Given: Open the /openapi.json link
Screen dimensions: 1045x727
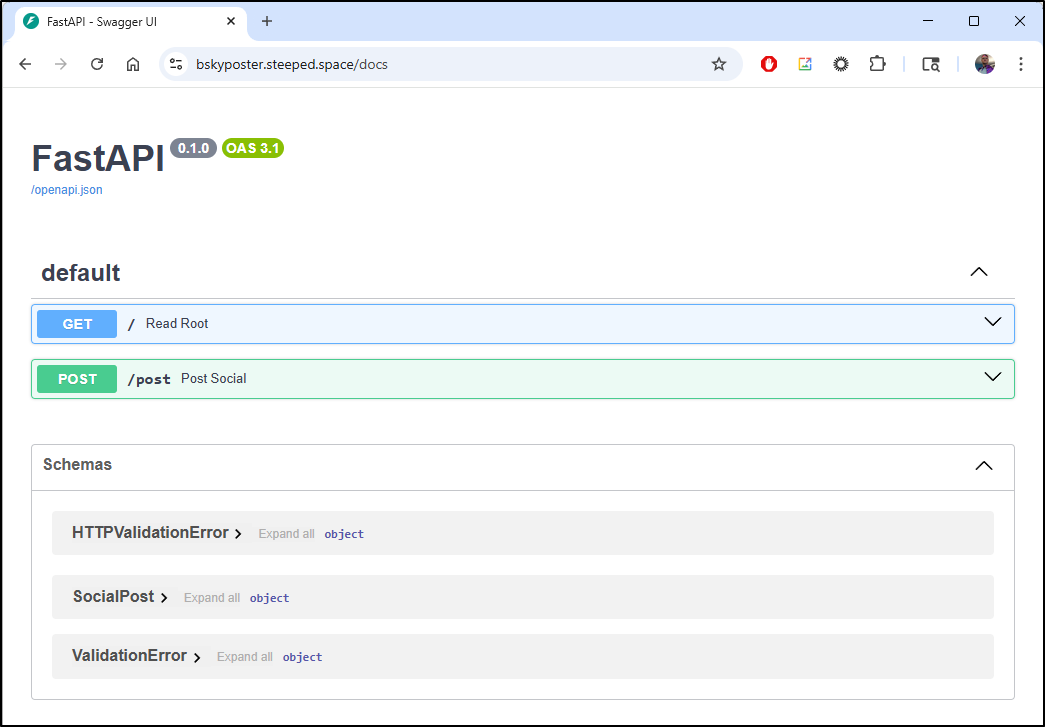Looking at the screenshot, I should click(66, 189).
